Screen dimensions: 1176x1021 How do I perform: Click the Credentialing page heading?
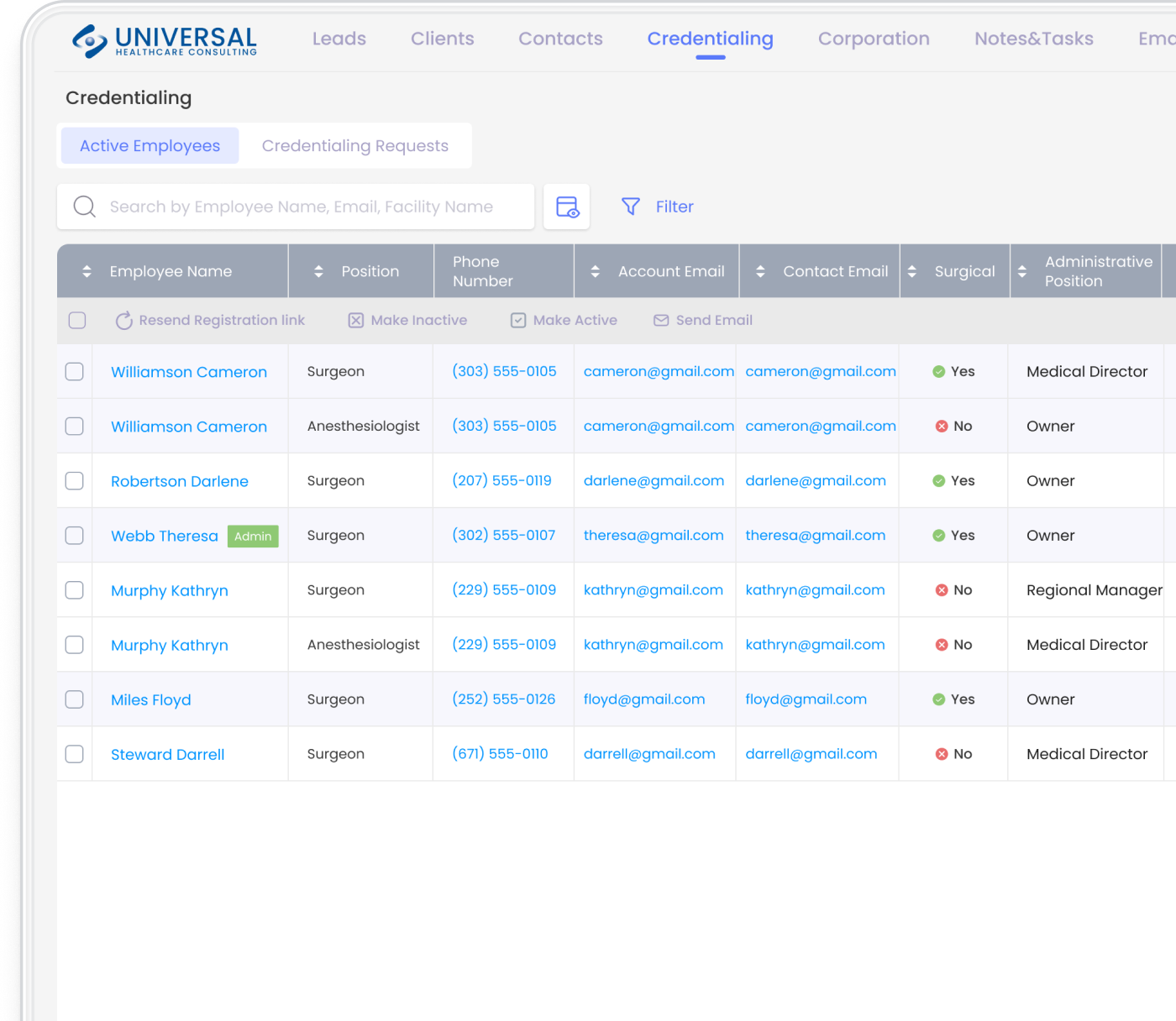click(x=129, y=98)
